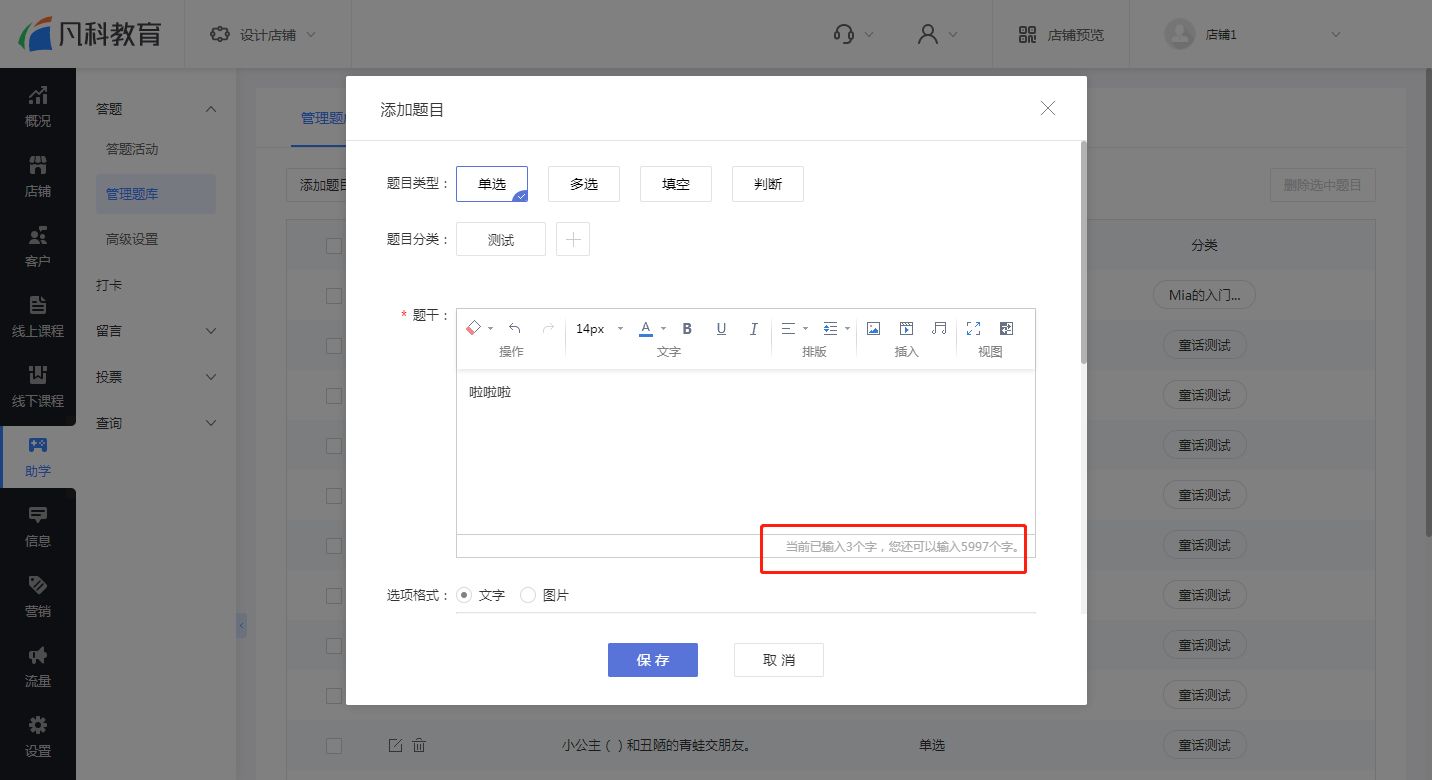
Task: Open 高级设置 submenu item
Action: coord(132,239)
